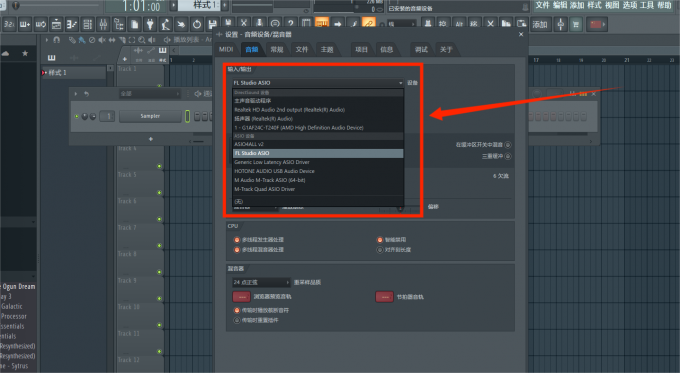Click the plug icon in the toolbar
680x373 pixels.
coord(150,24)
